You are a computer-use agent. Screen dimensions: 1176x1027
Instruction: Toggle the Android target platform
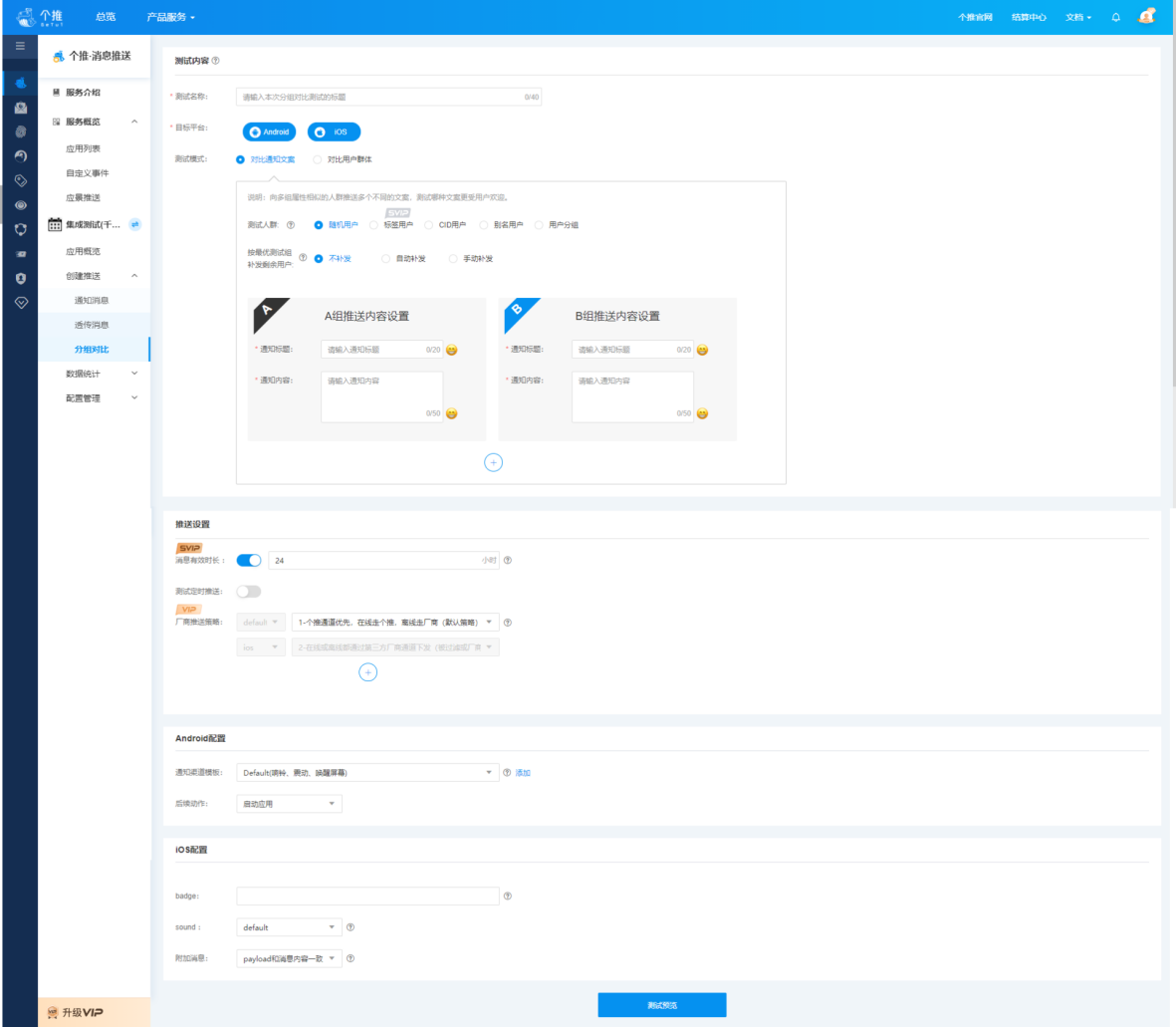coord(269,132)
